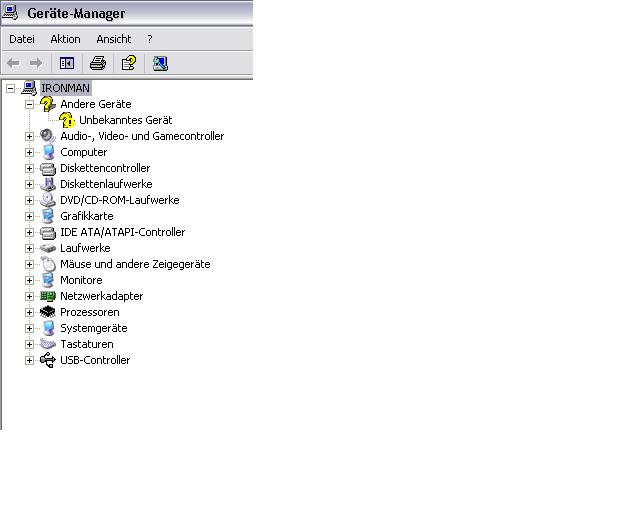Click the Netzwerkadapter card icon
This screenshot has height=512, width=640.
tap(48, 296)
